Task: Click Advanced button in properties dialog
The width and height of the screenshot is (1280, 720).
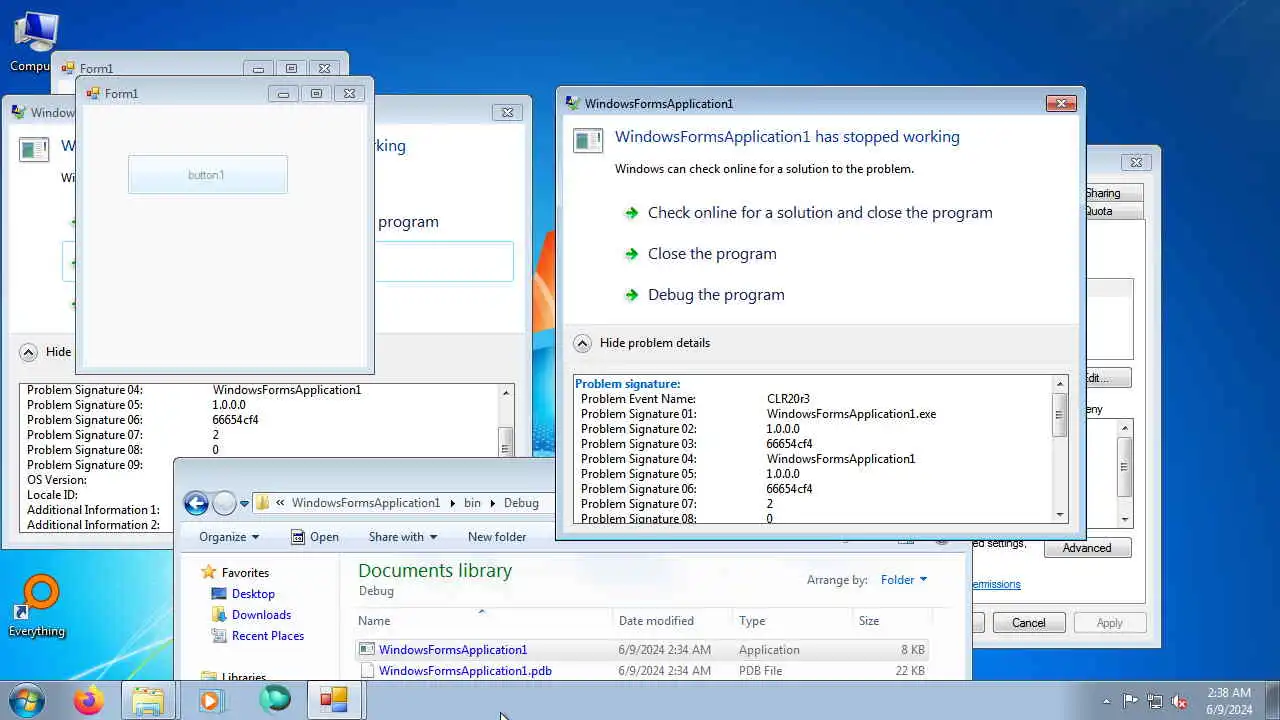Action: [x=1087, y=548]
